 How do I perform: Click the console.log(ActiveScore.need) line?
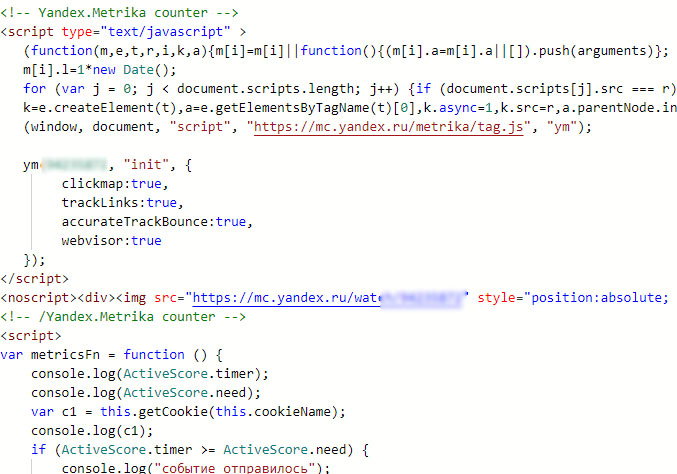pos(146,393)
